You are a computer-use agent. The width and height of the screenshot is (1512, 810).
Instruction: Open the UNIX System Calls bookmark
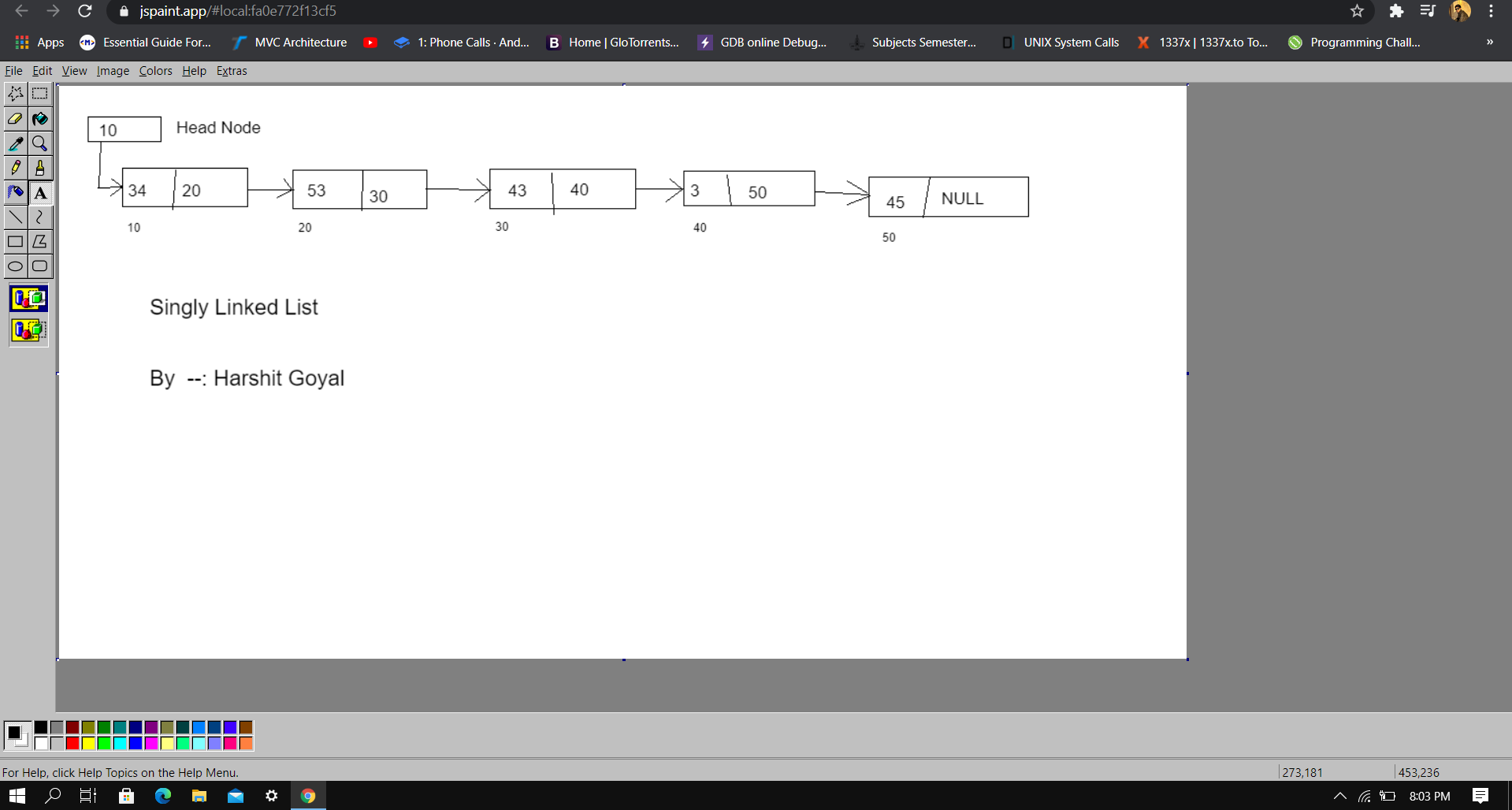1059,43
